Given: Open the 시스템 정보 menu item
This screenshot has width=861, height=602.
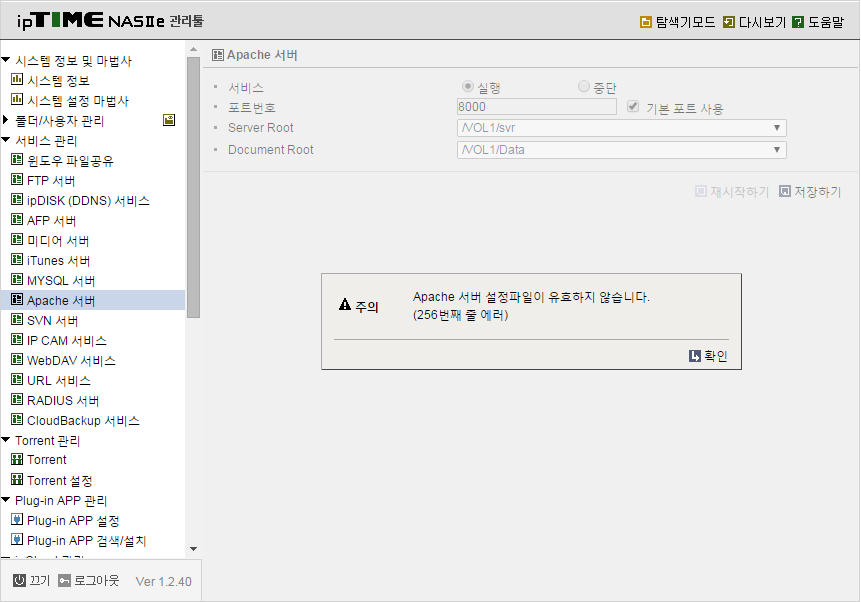Looking at the screenshot, I should point(58,81).
